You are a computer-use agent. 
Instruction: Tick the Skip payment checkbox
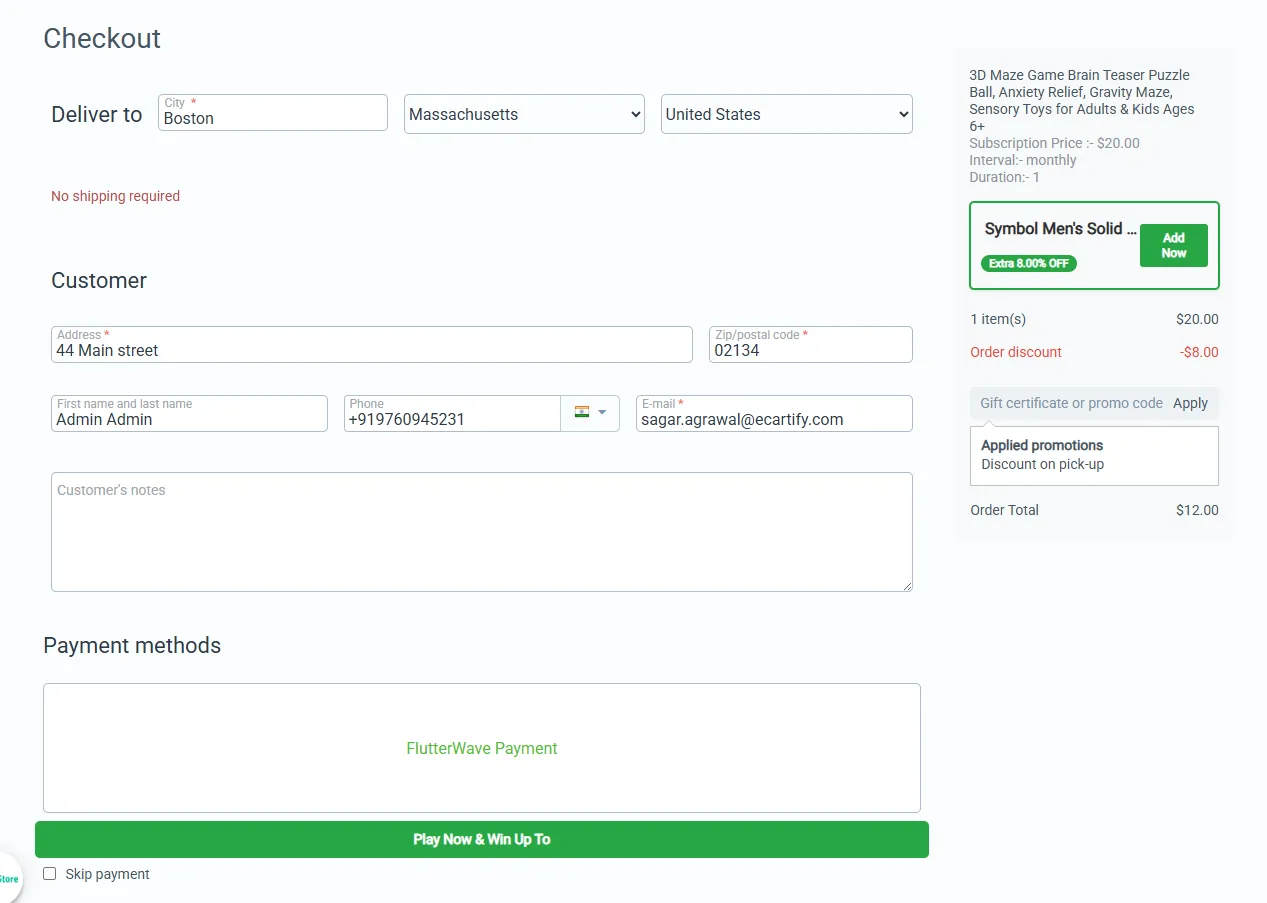click(50, 874)
